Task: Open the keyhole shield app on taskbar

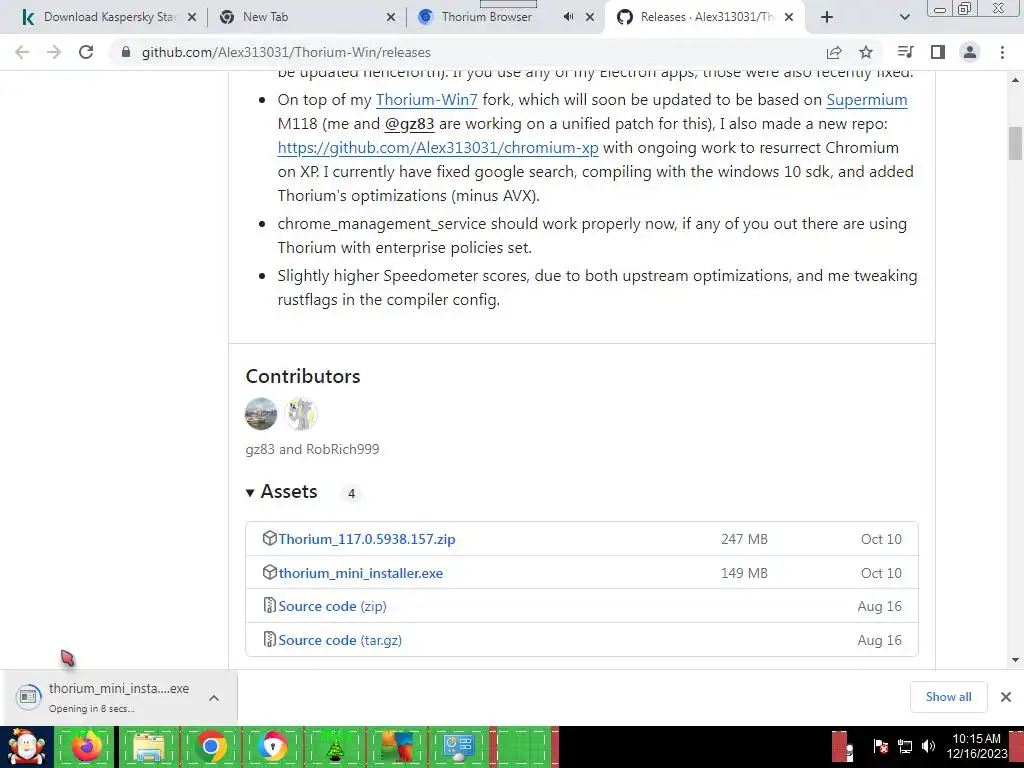Action: [273, 746]
